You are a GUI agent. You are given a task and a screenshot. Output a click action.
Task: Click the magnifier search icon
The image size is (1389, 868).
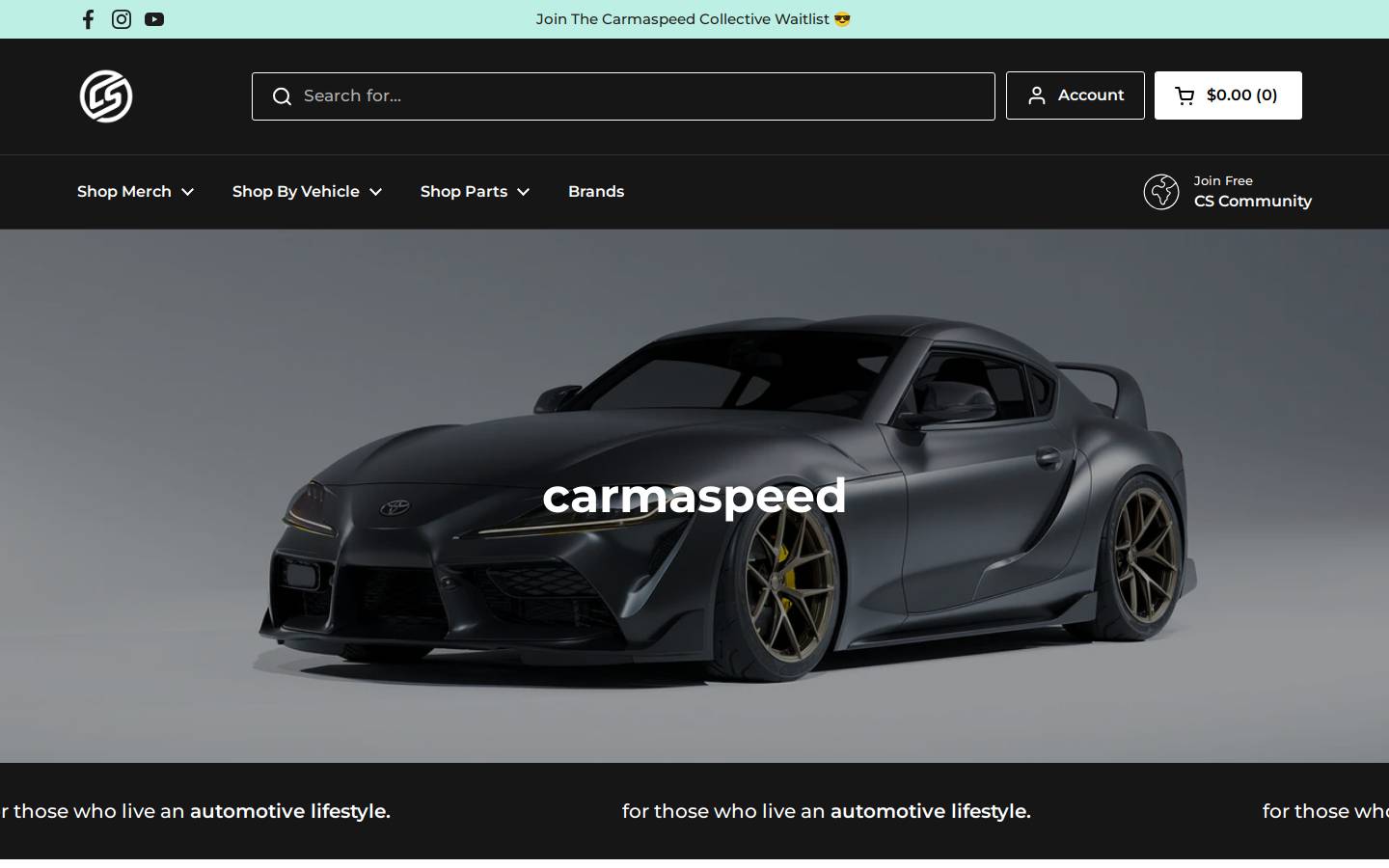pos(282,96)
